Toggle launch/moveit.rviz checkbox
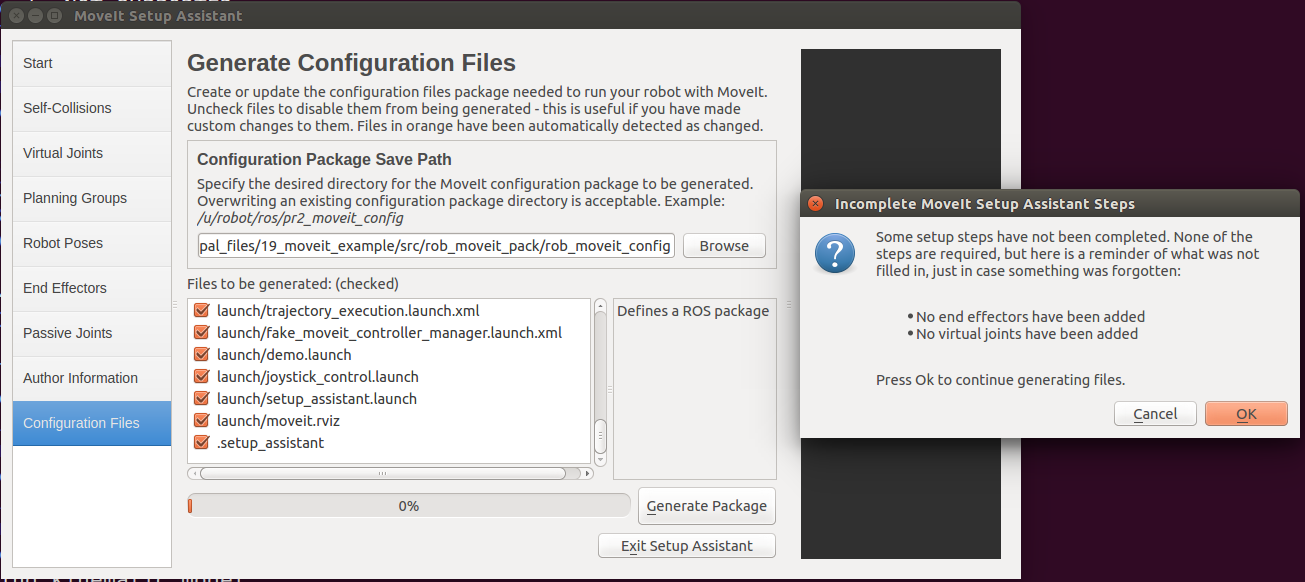This screenshot has height=582, width=1305. pos(201,421)
